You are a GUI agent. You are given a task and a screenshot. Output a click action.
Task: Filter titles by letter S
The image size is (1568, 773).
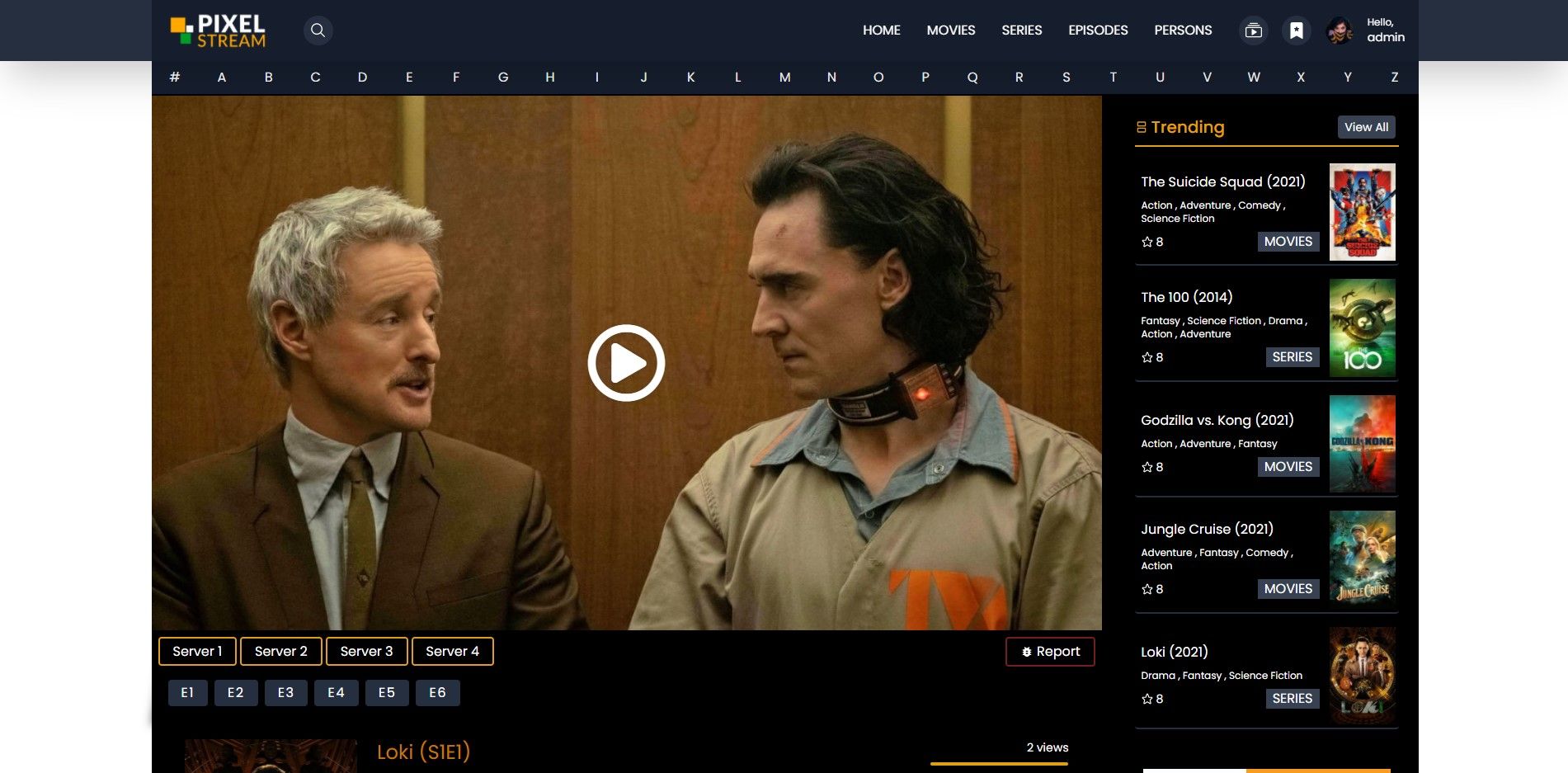(x=1067, y=77)
